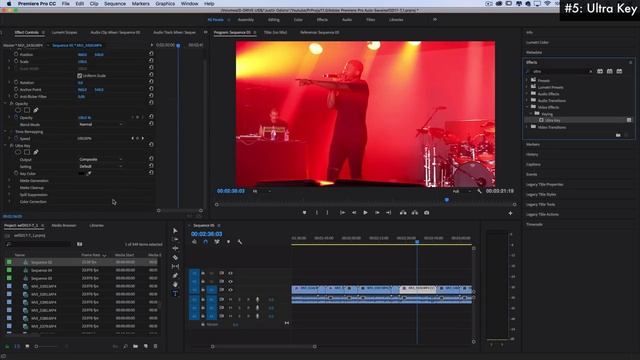Viewport: 640px width, 360px height.
Task: Open the Markers panel
Action: 533,144
